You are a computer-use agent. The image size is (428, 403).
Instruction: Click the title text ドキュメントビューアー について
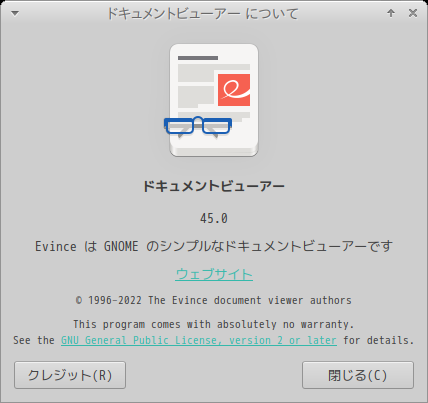pos(203,14)
